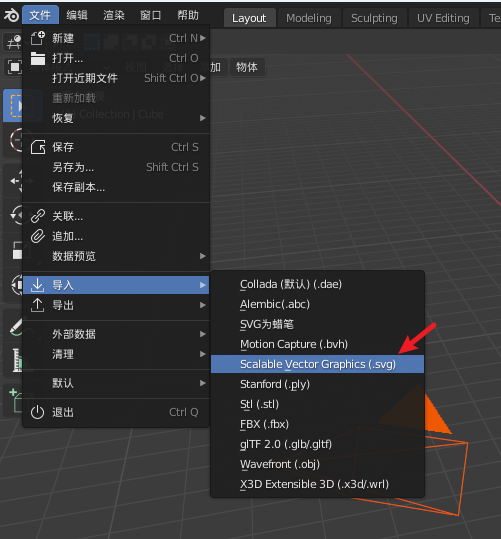Viewport: 501px width, 539px height.
Task: Expand the 清理 submenu arrow
Action: pyautogui.click(x=203, y=354)
